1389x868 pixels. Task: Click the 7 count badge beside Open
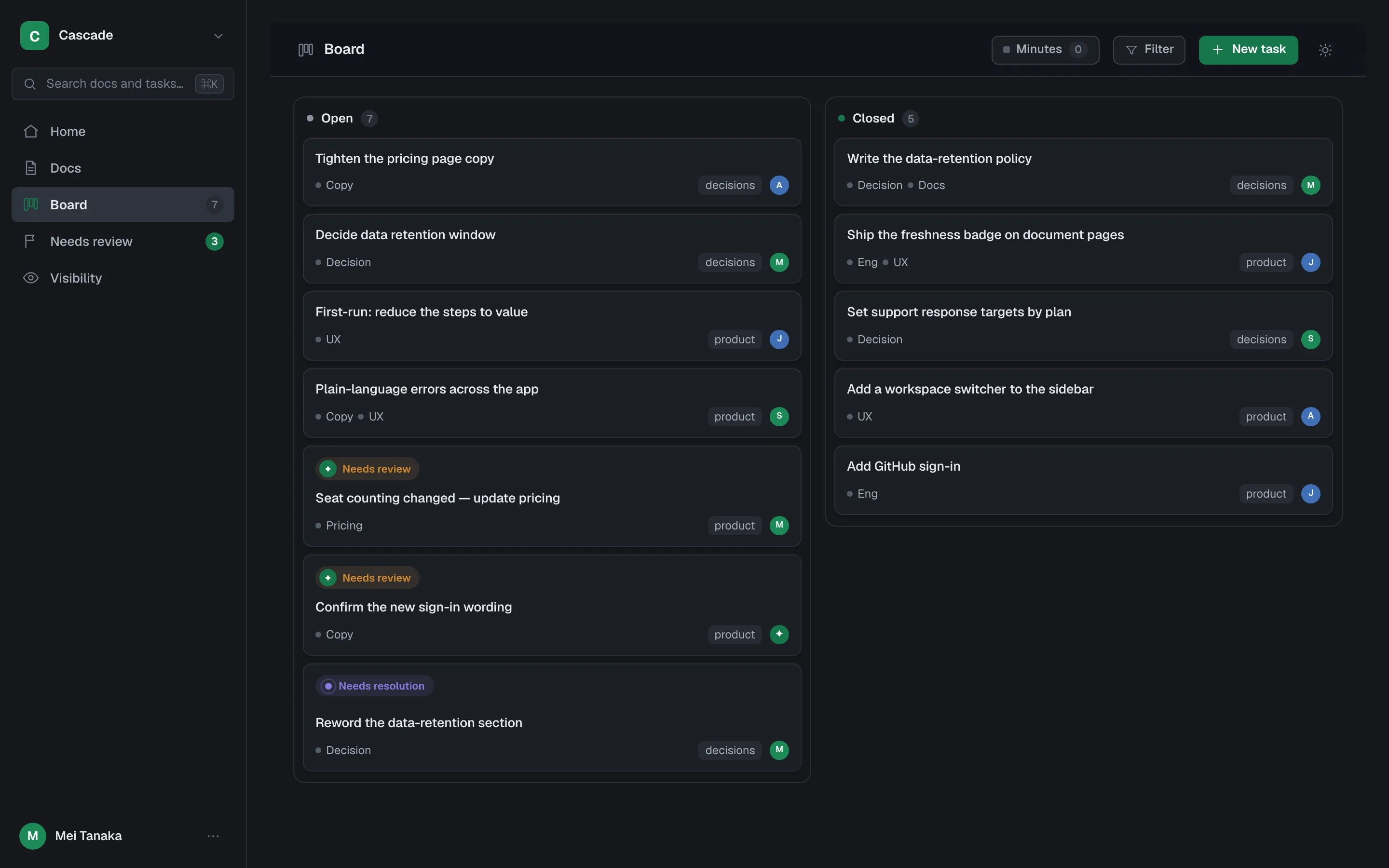369,119
